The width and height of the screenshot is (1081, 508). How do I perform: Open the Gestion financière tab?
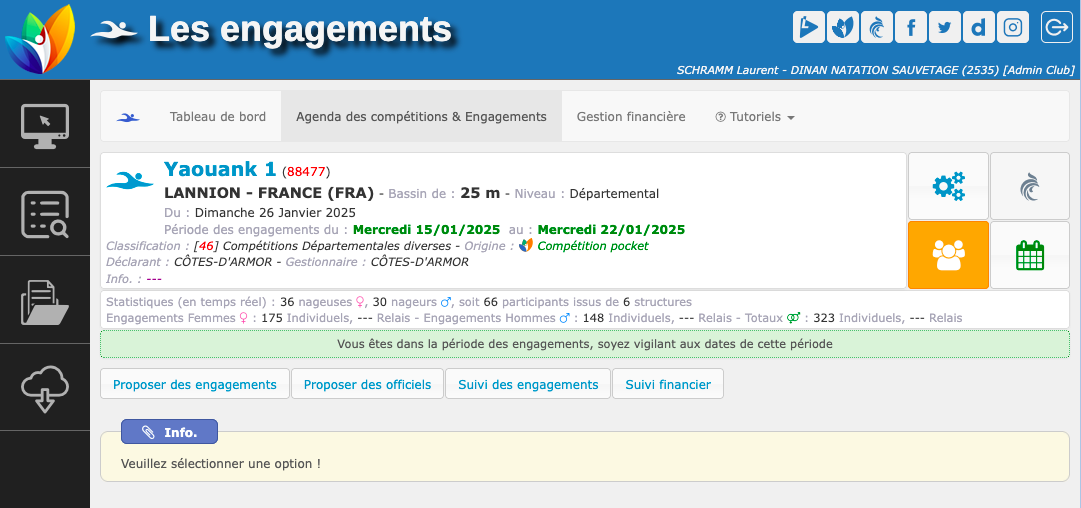tap(631, 117)
